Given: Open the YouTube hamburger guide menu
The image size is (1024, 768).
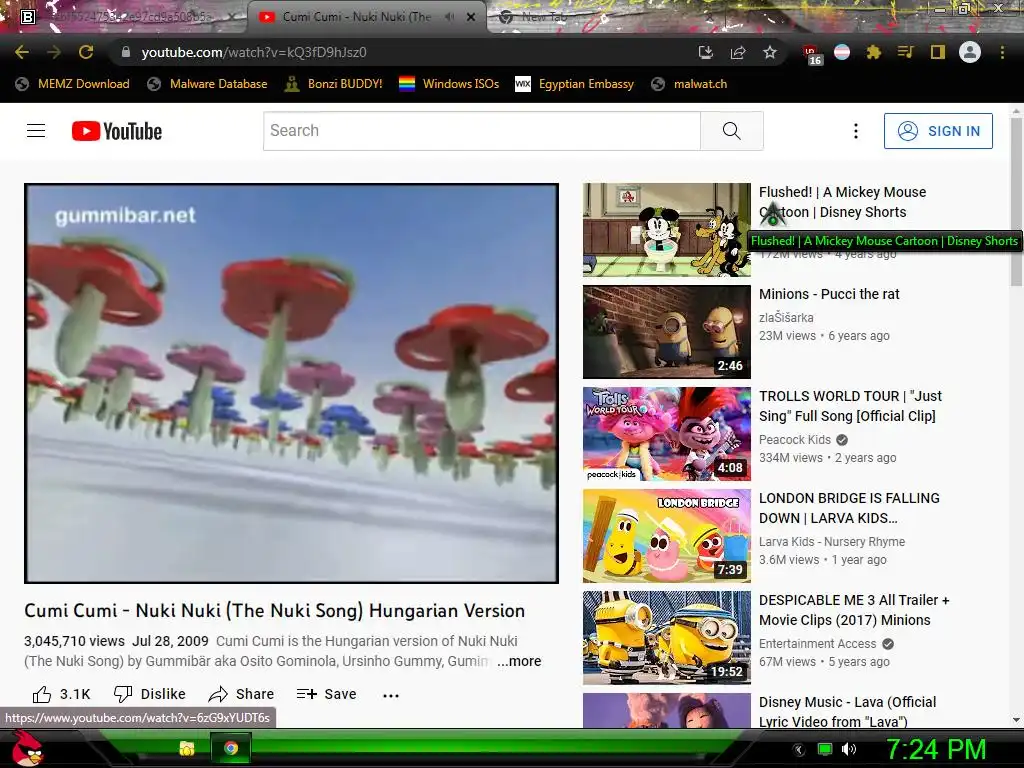Looking at the screenshot, I should coord(36,131).
